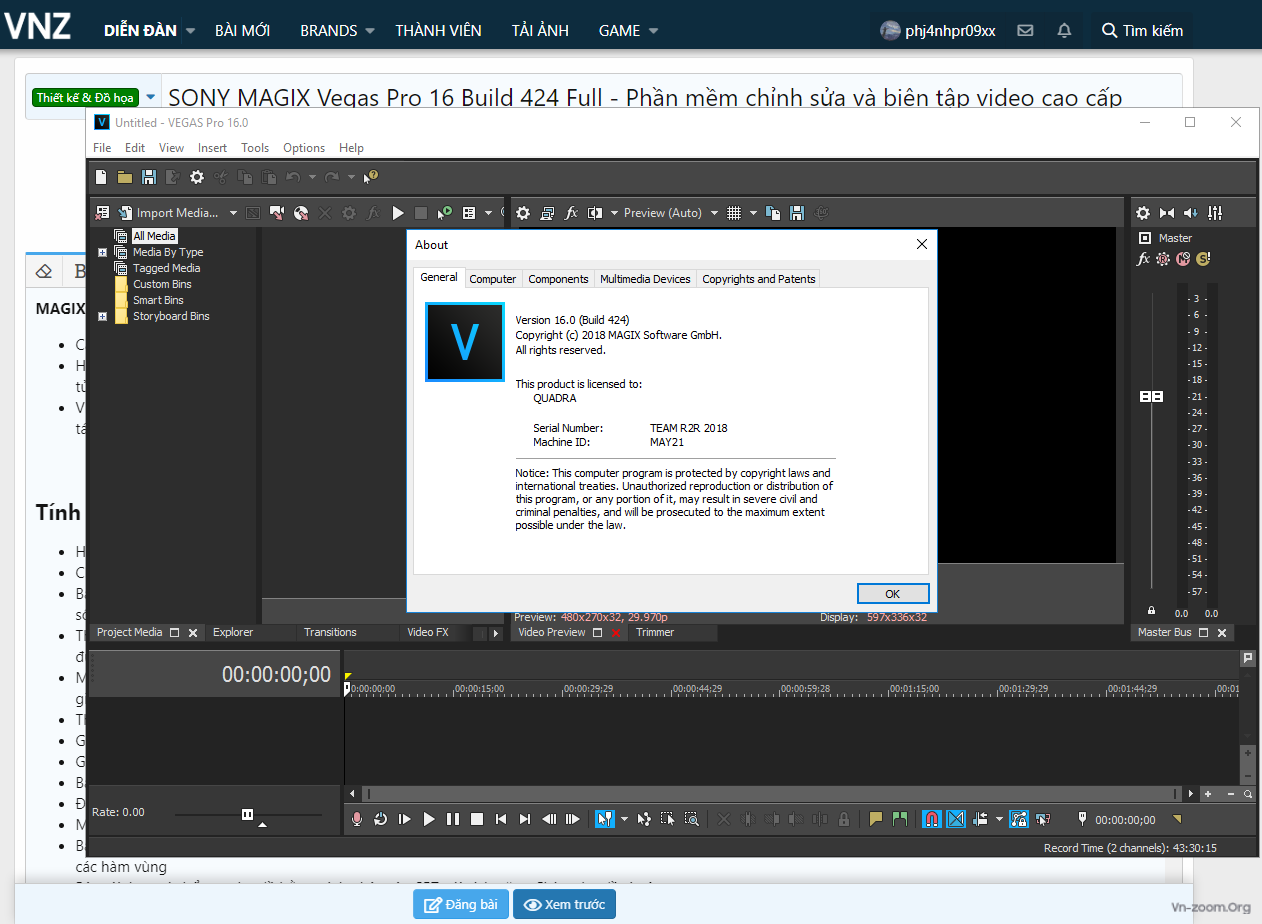The height and width of the screenshot is (924, 1262).
Task: Click the Overlays grid icon in preview toolbar
Action: (734, 213)
